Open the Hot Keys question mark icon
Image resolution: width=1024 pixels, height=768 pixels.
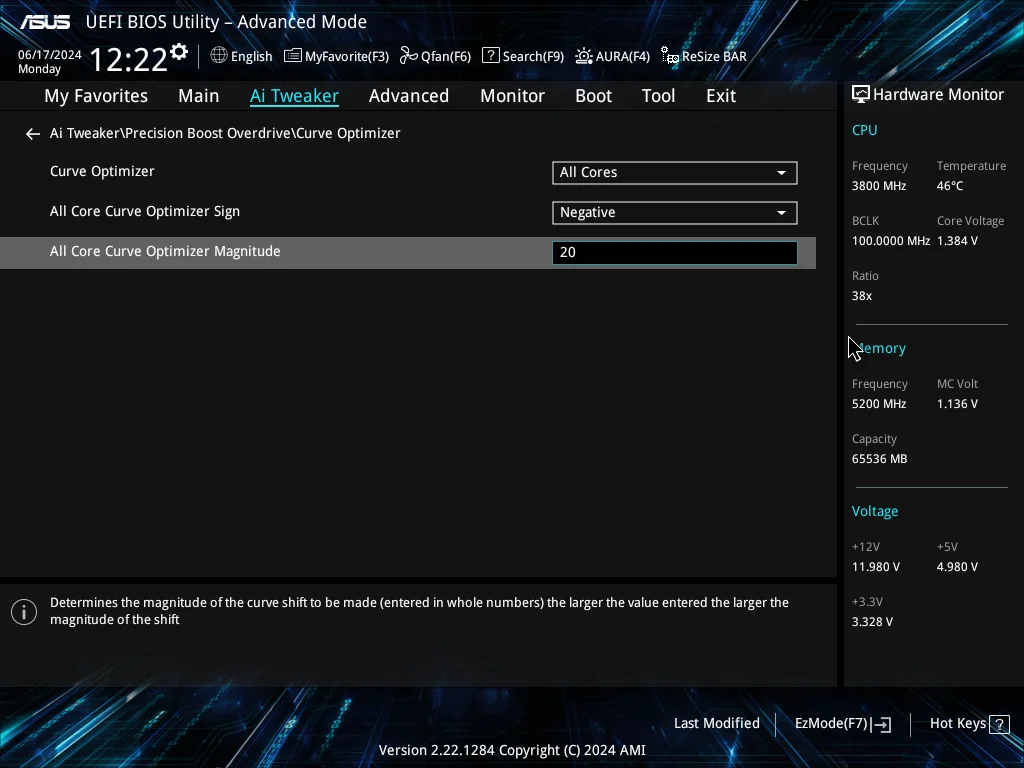pos(999,724)
